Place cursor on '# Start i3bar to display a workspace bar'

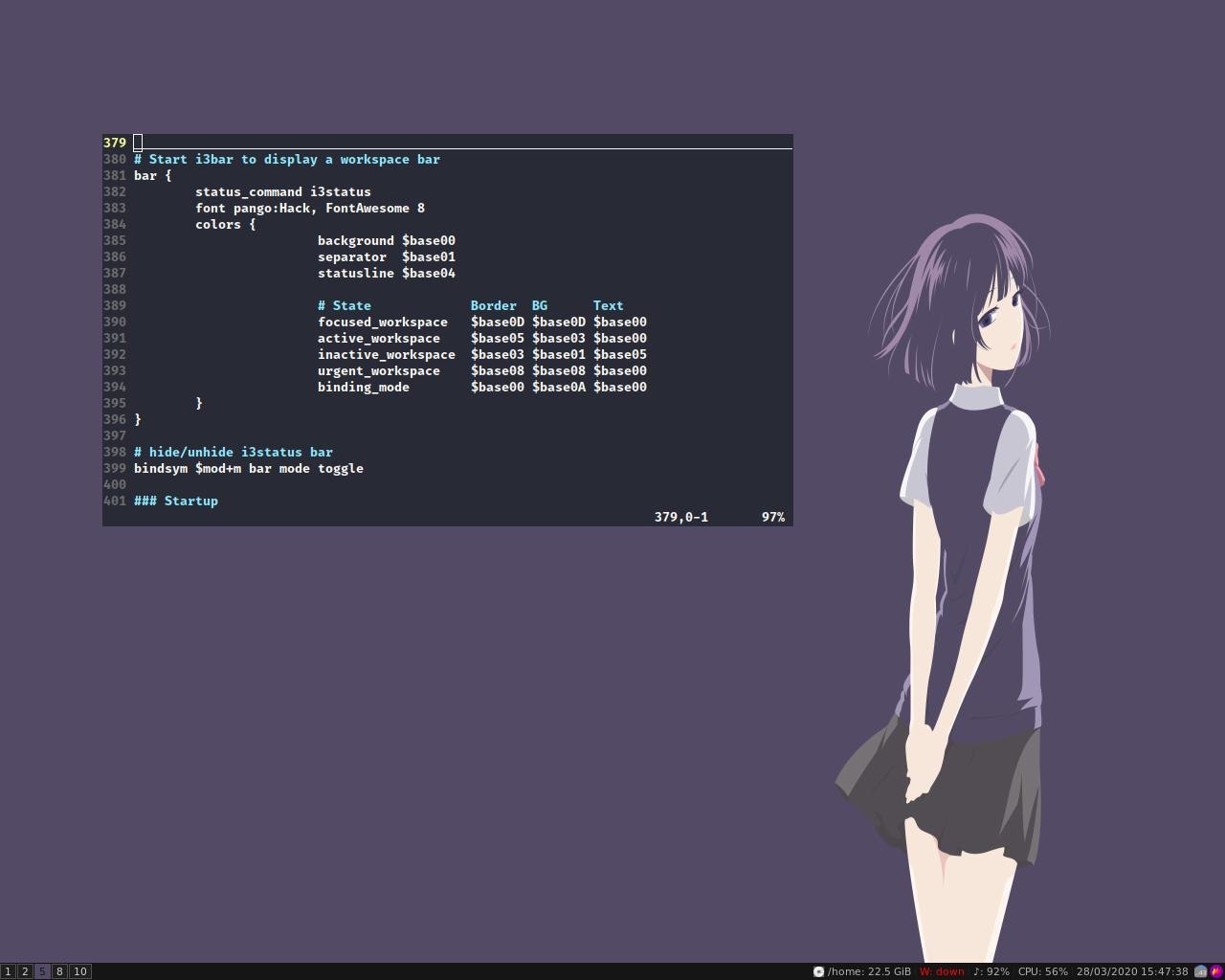pyautogui.click(x=287, y=159)
